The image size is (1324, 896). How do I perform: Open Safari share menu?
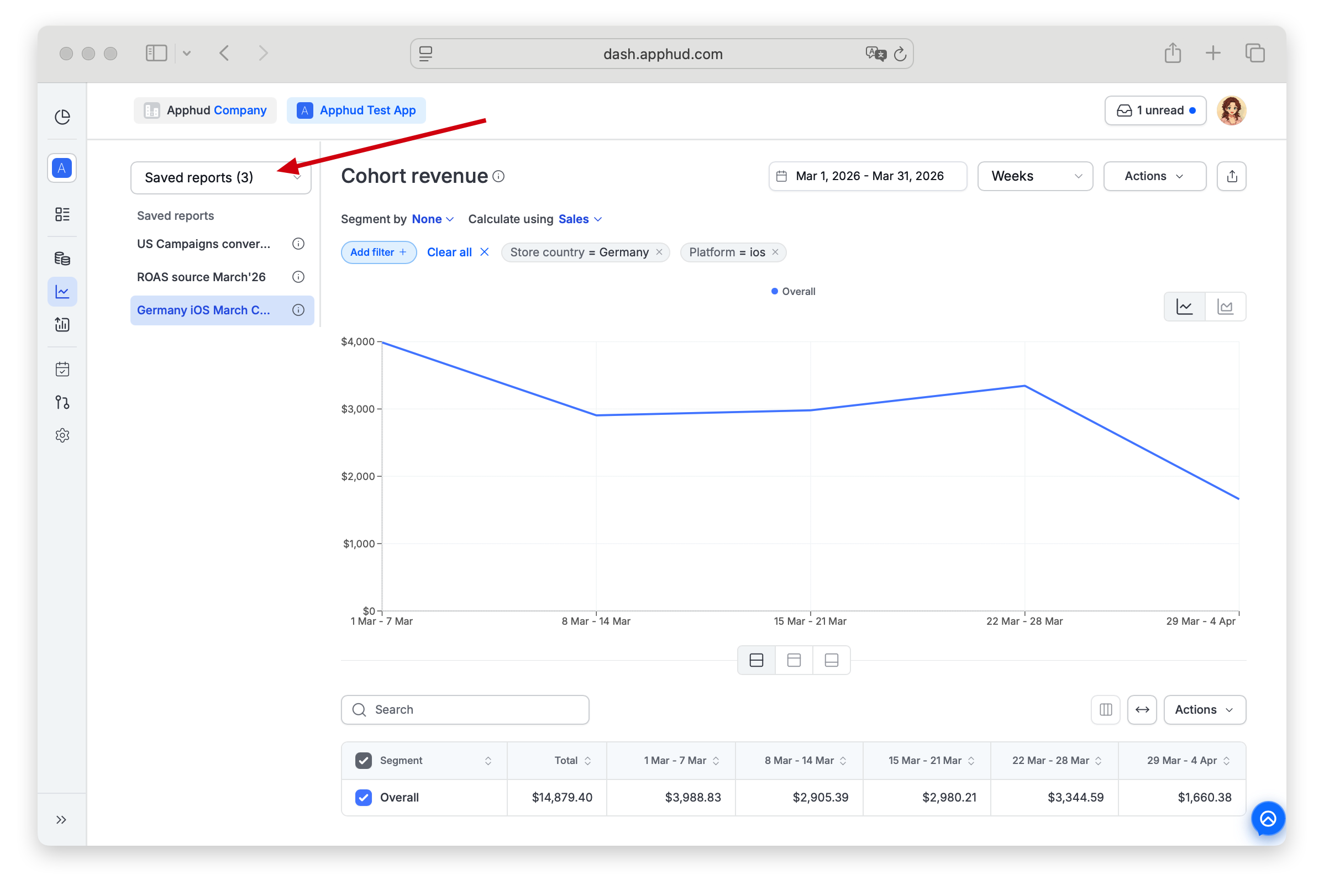pyautogui.click(x=1173, y=53)
